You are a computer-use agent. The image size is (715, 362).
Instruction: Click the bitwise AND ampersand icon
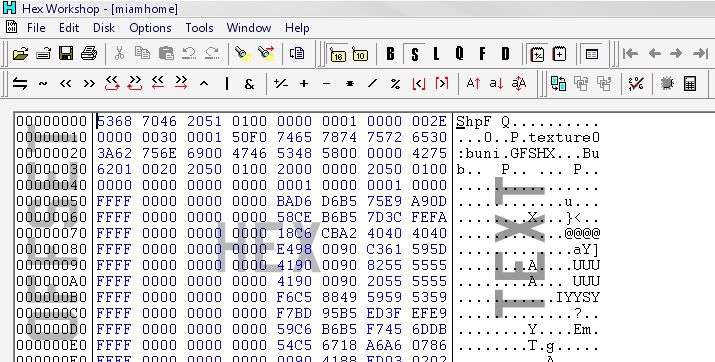pyautogui.click(x=249, y=84)
